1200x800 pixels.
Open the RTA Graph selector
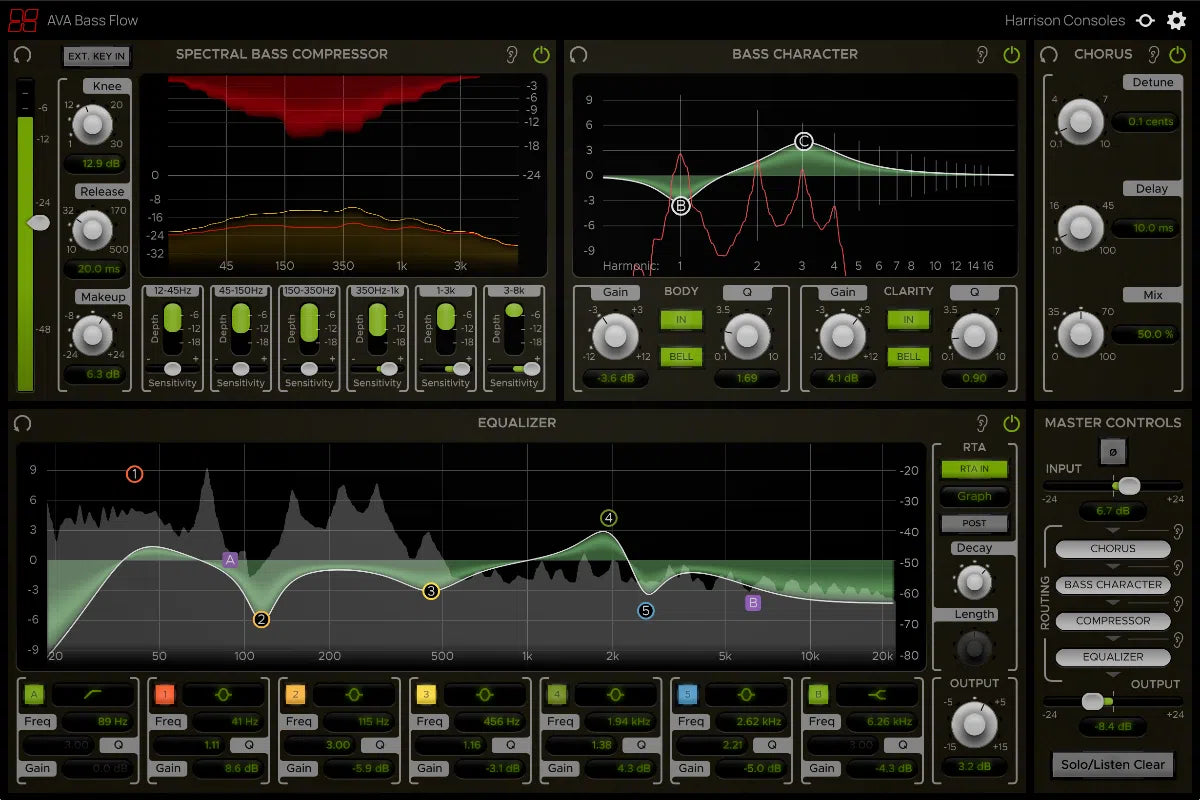coord(974,496)
